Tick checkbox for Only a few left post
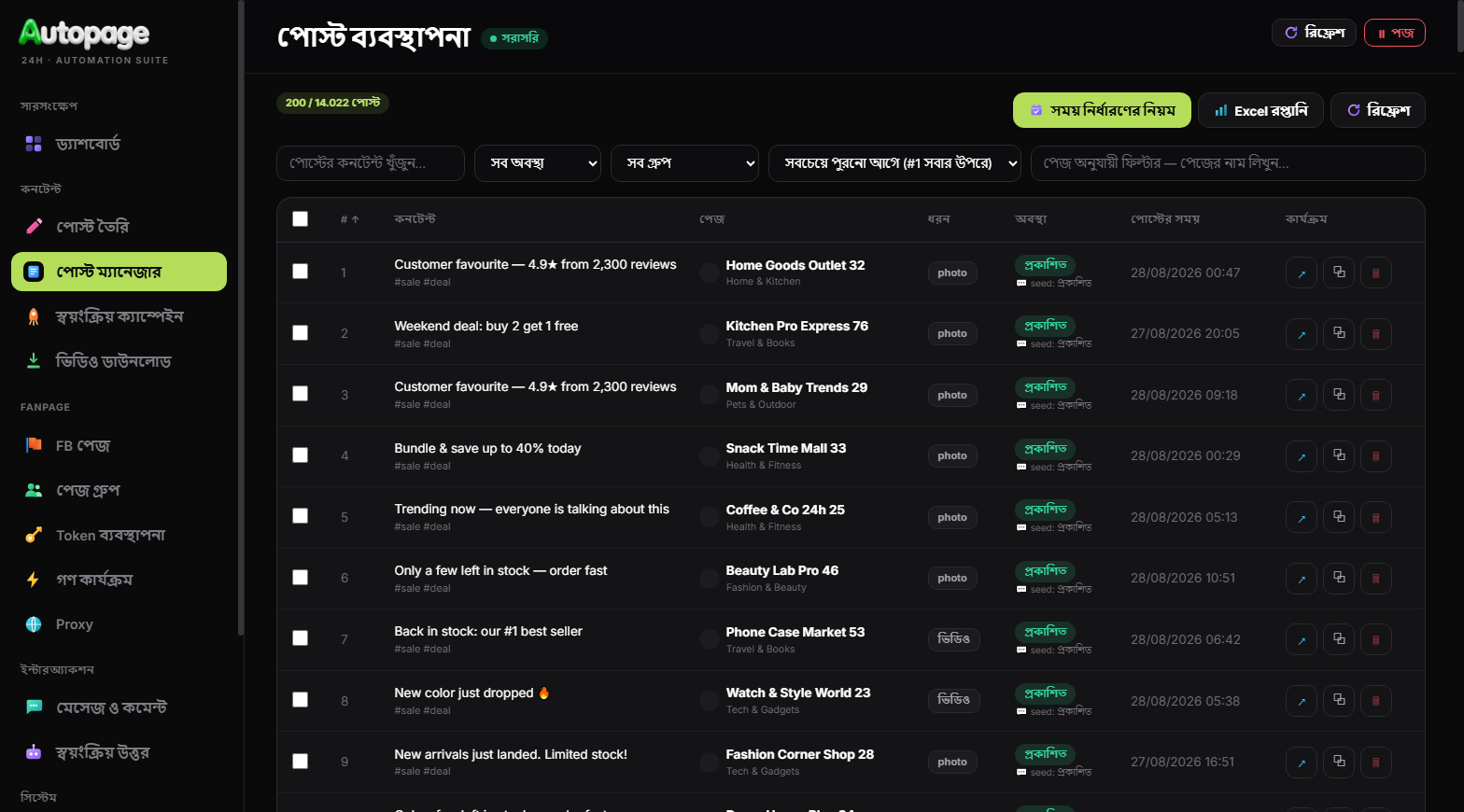Viewport: 1464px width, 812px height. point(300,577)
